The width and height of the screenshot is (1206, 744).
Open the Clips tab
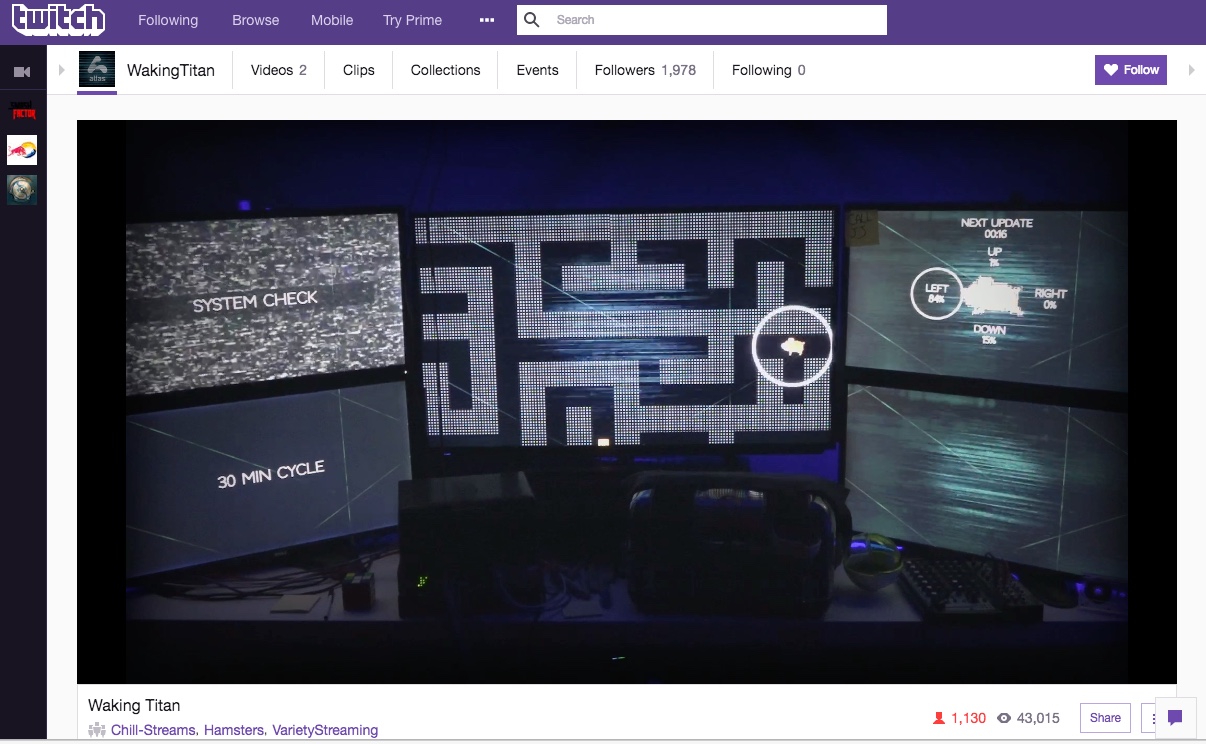[x=358, y=70]
